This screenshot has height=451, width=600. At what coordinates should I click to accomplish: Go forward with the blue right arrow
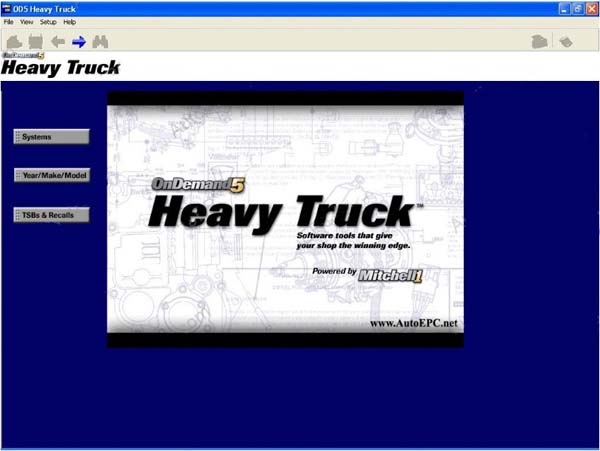click(79, 41)
